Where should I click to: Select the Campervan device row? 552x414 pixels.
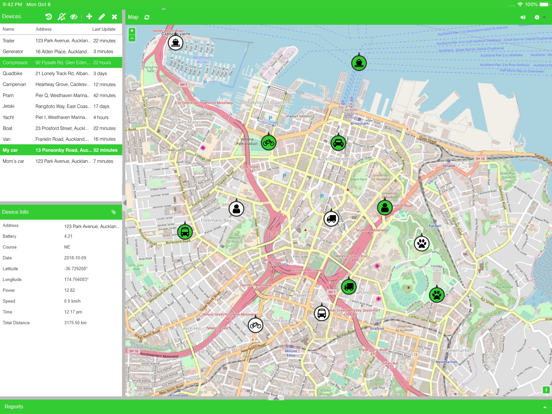(x=61, y=84)
